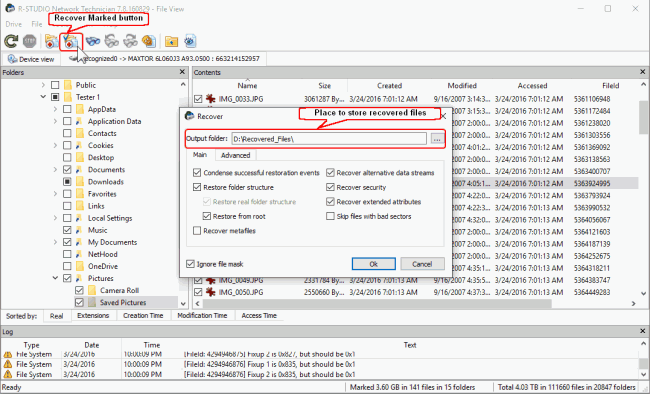Enable Recover metafiles checkbox
This screenshot has width=650, height=394.
pyautogui.click(x=197, y=231)
